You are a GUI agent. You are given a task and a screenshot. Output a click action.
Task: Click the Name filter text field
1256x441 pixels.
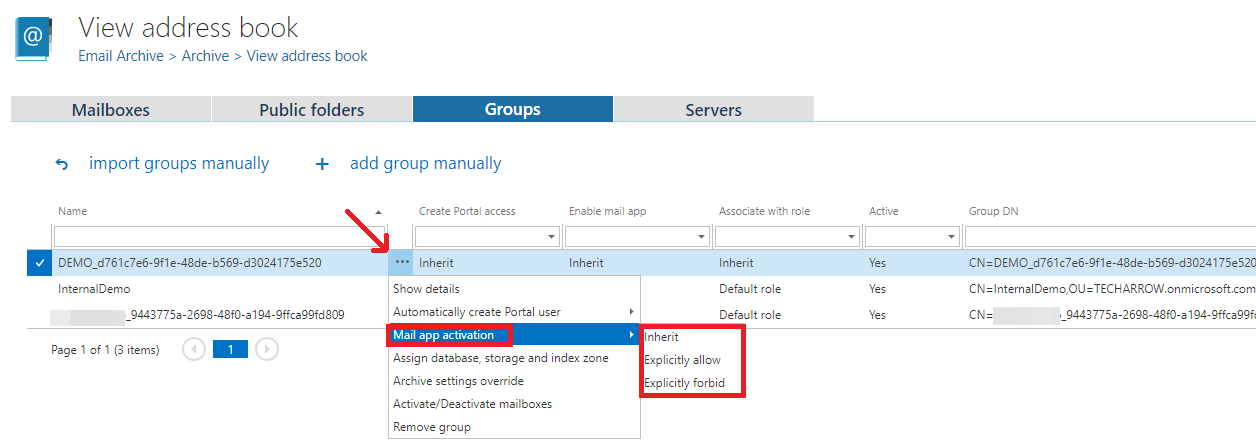coord(219,237)
